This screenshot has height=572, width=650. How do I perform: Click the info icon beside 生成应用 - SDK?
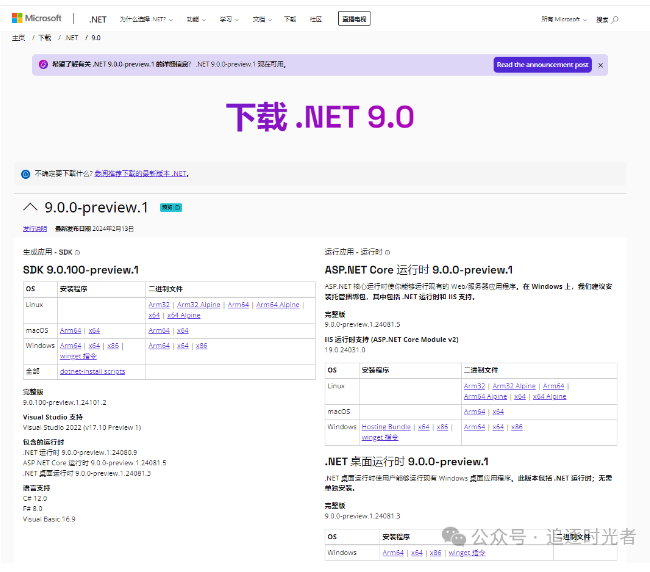pos(78,252)
